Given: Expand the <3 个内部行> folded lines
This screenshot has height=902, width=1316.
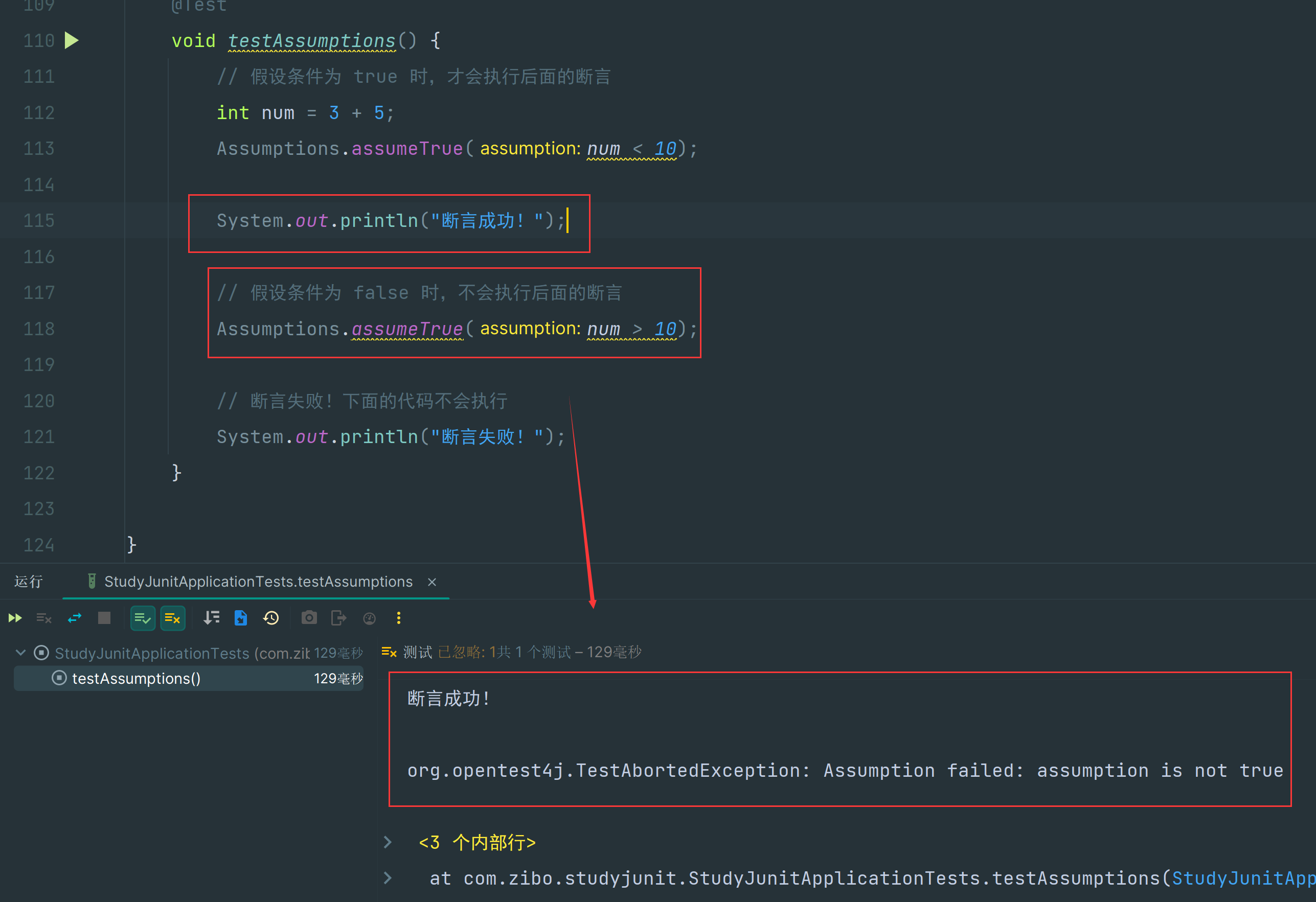Looking at the screenshot, I should 388,842.
